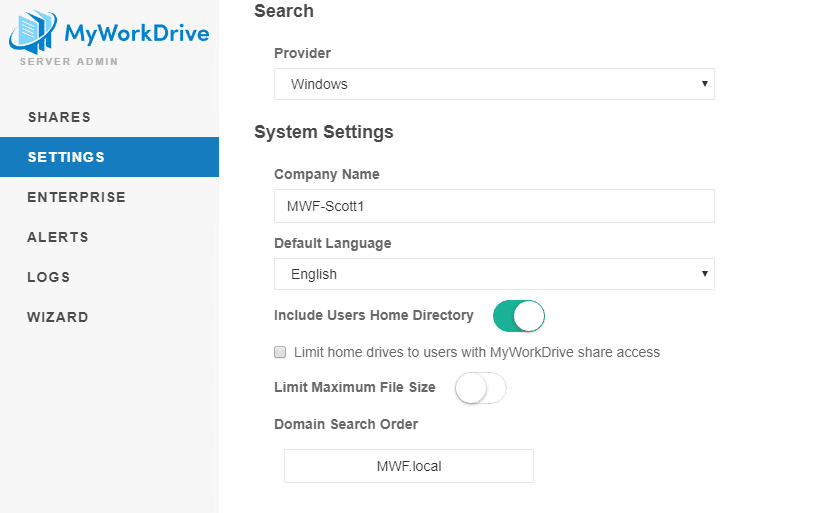Open the Search Provider dropdown showing Windows
This screenshot has height=513, width=831.
tap(494, 84)
